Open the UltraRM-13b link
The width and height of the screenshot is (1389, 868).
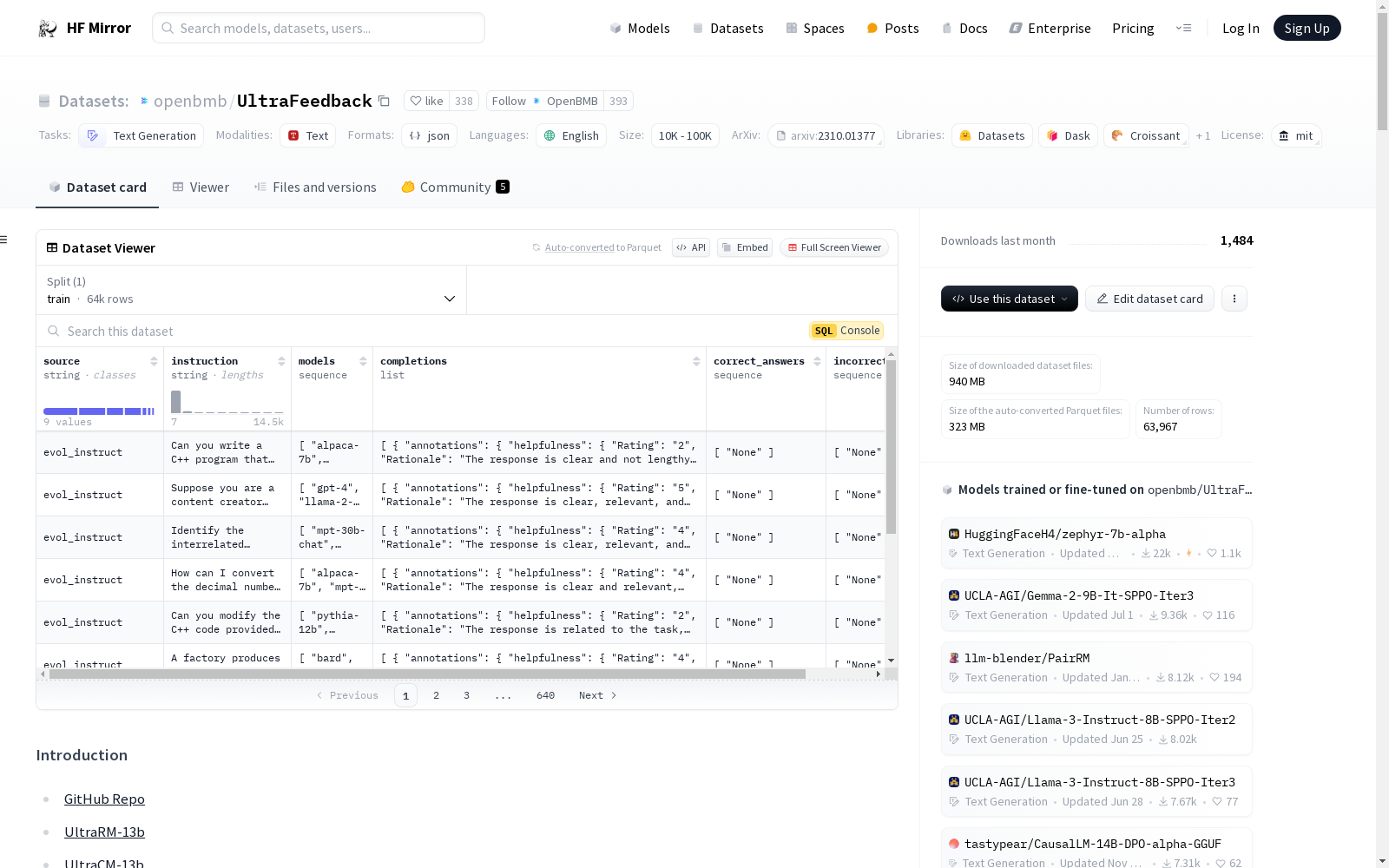[x=104, y=832]
